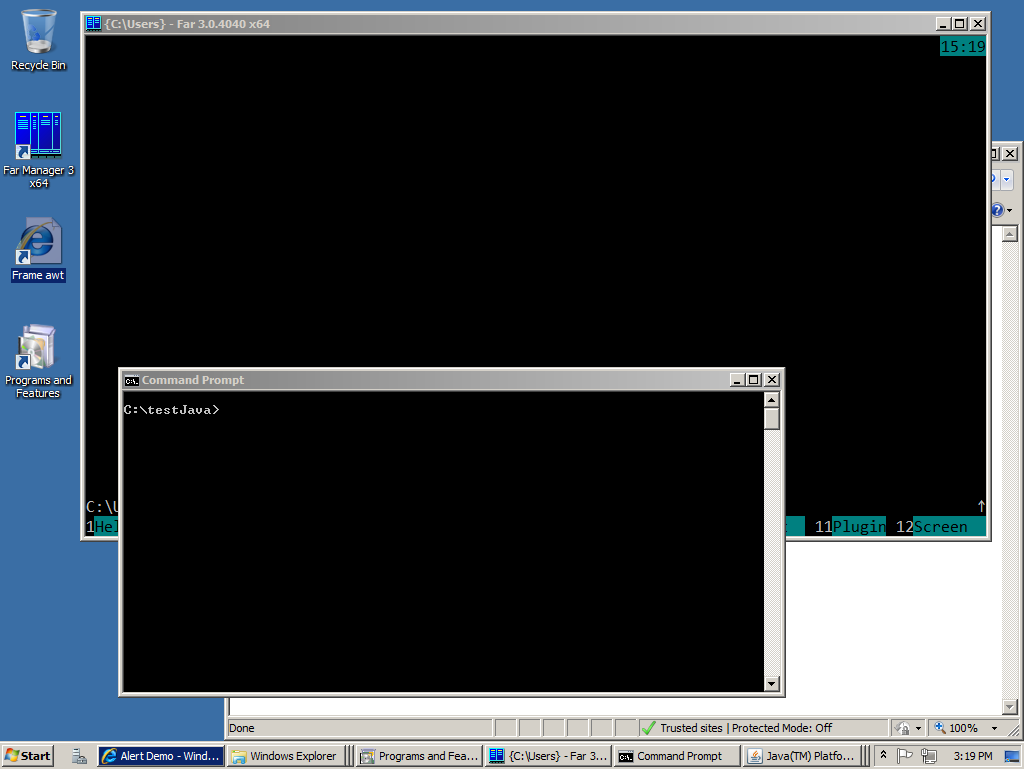1024x769 pixels.
Task: Click the Command Prompt scrollbar up arrow
Action: [x=771, y=400]
